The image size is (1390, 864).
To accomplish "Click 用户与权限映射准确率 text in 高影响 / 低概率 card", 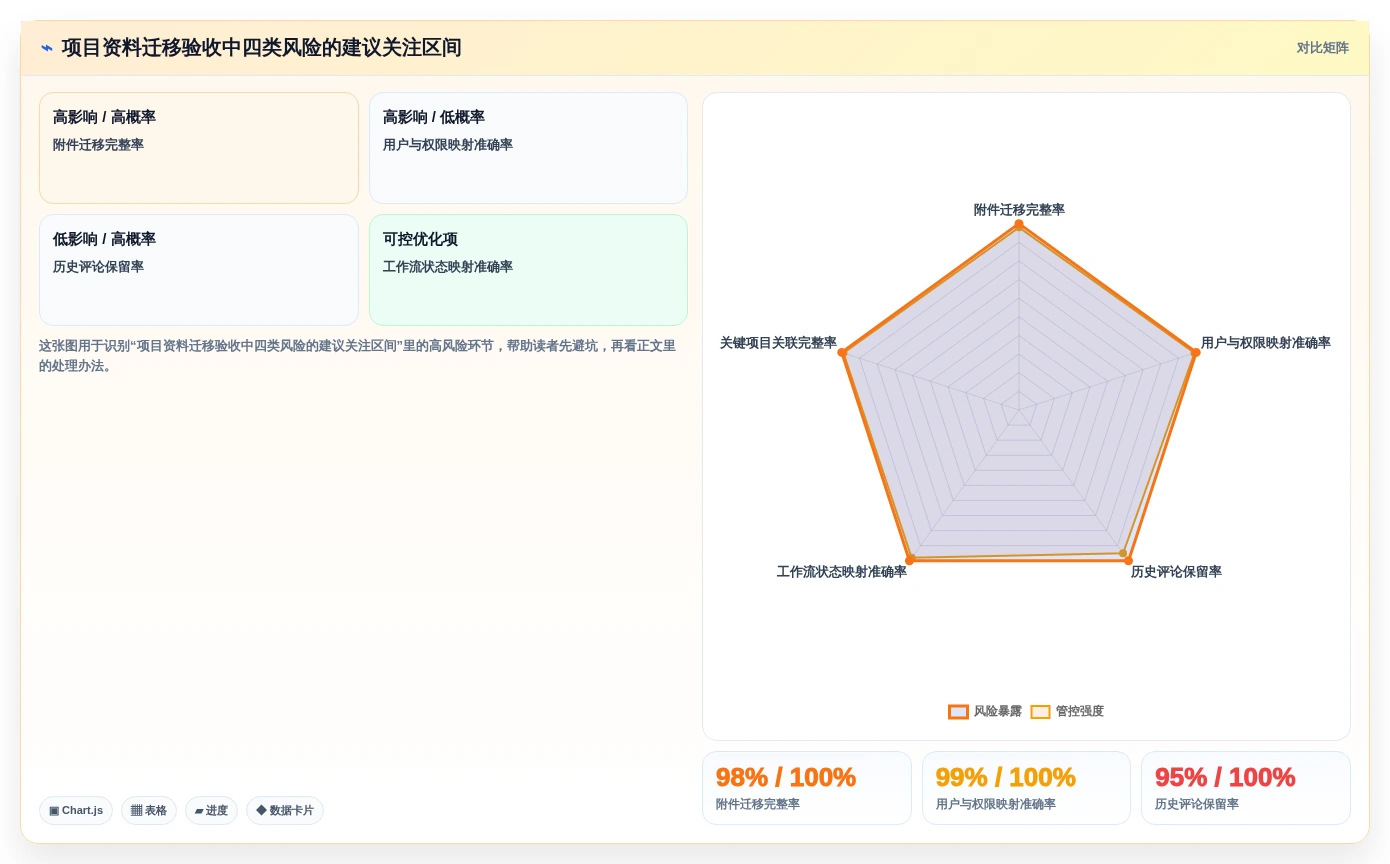I will click(448, 145).
